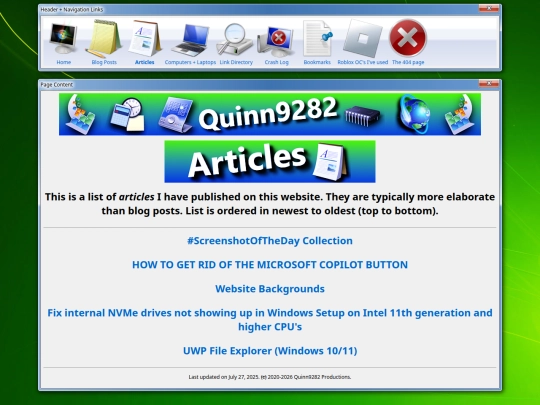Open the Microsoft Copilot button removal article
The image size is (540, 405).
(270, 265)
